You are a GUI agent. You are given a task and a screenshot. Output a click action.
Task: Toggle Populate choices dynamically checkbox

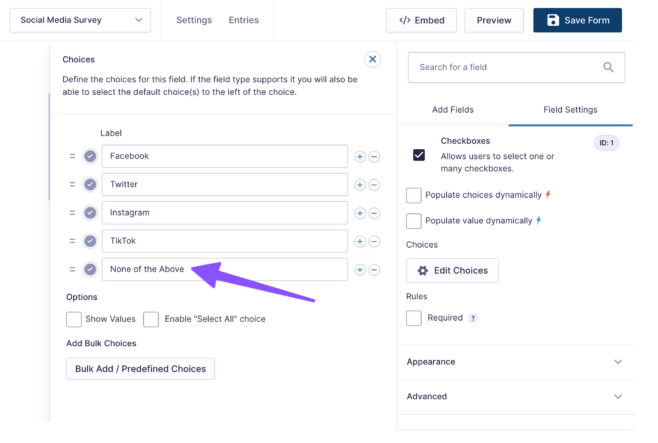point(414,195)
